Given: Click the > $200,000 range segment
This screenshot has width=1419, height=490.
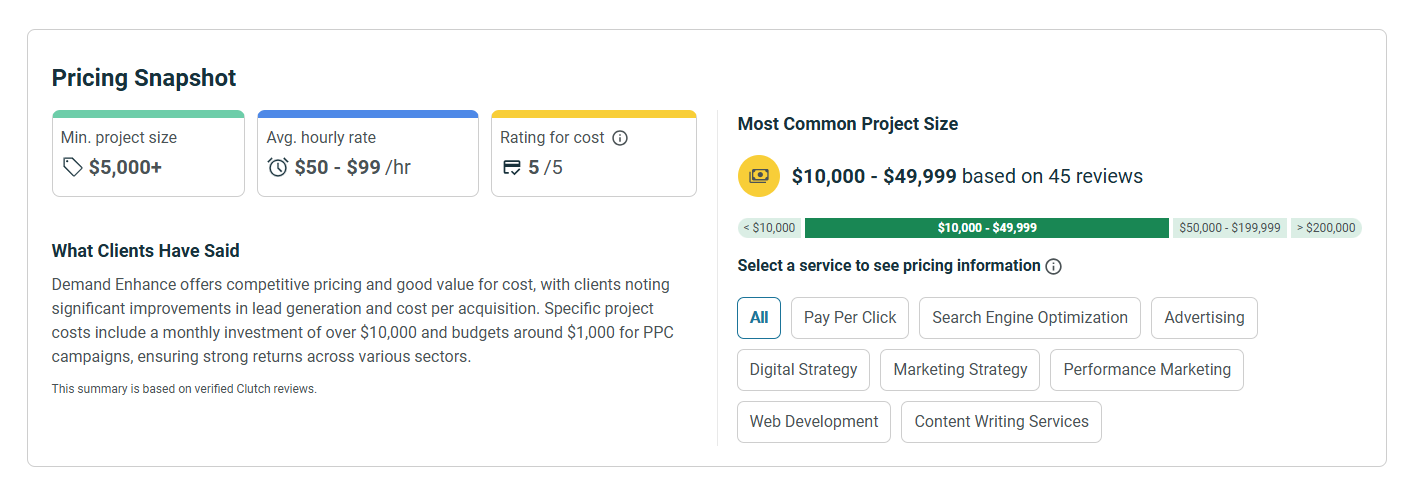Looking at the screenshot, I should point(1326,228).
